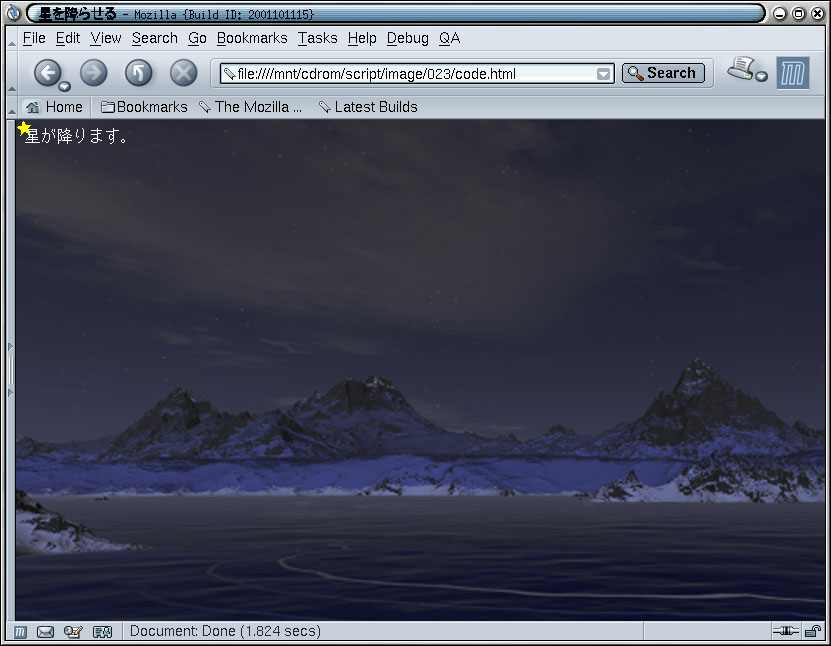
Task: Toggle the online/offline connection icon
Action: (785, 631)
